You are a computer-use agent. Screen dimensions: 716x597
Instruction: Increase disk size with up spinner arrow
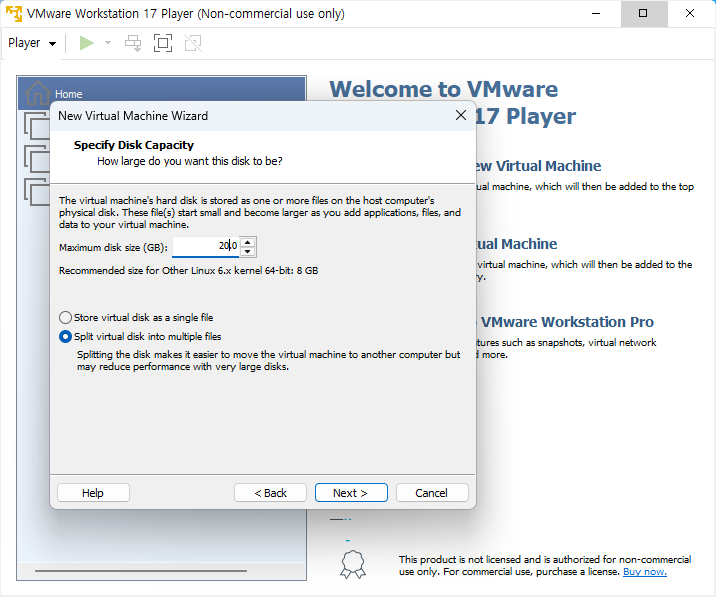[247, 242]
